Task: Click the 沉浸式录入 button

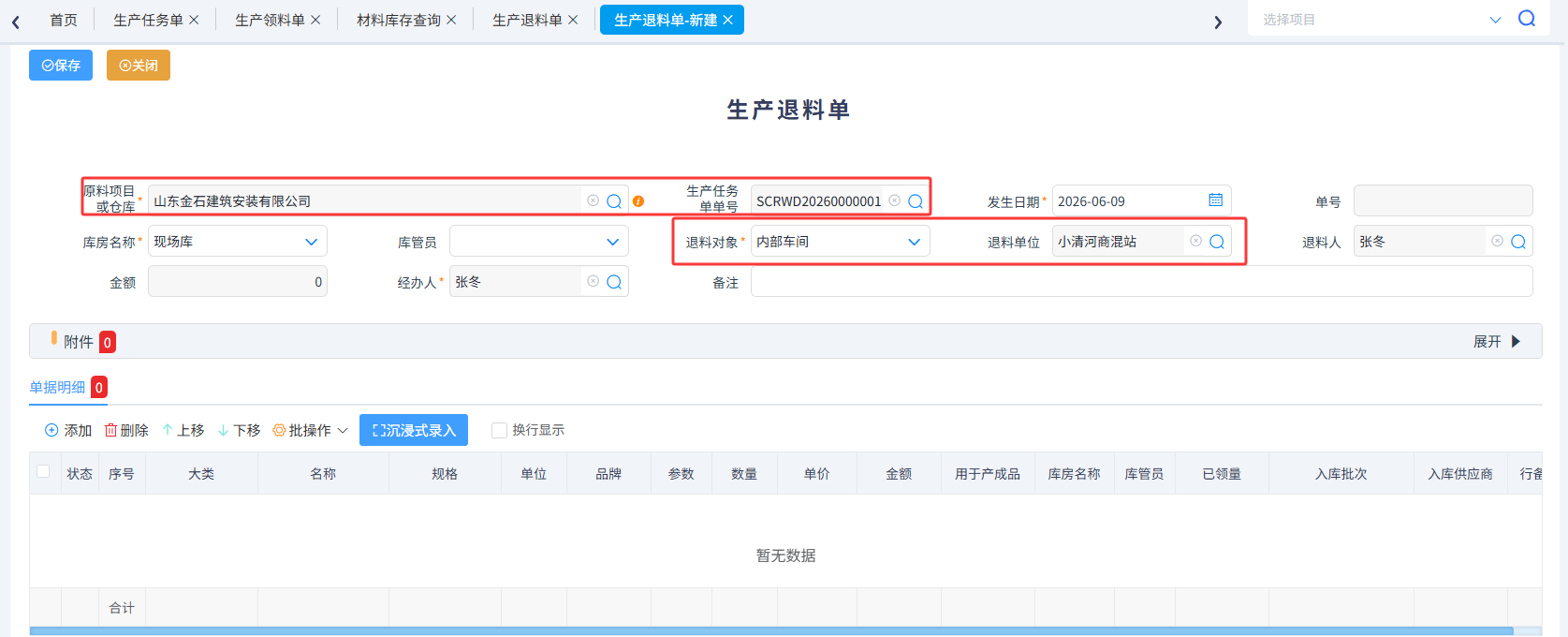Action: [x=414, y=430]
